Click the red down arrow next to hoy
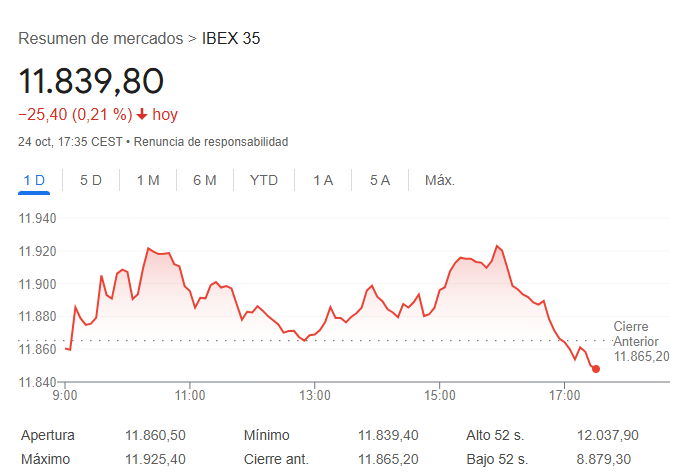 [141, 115]
